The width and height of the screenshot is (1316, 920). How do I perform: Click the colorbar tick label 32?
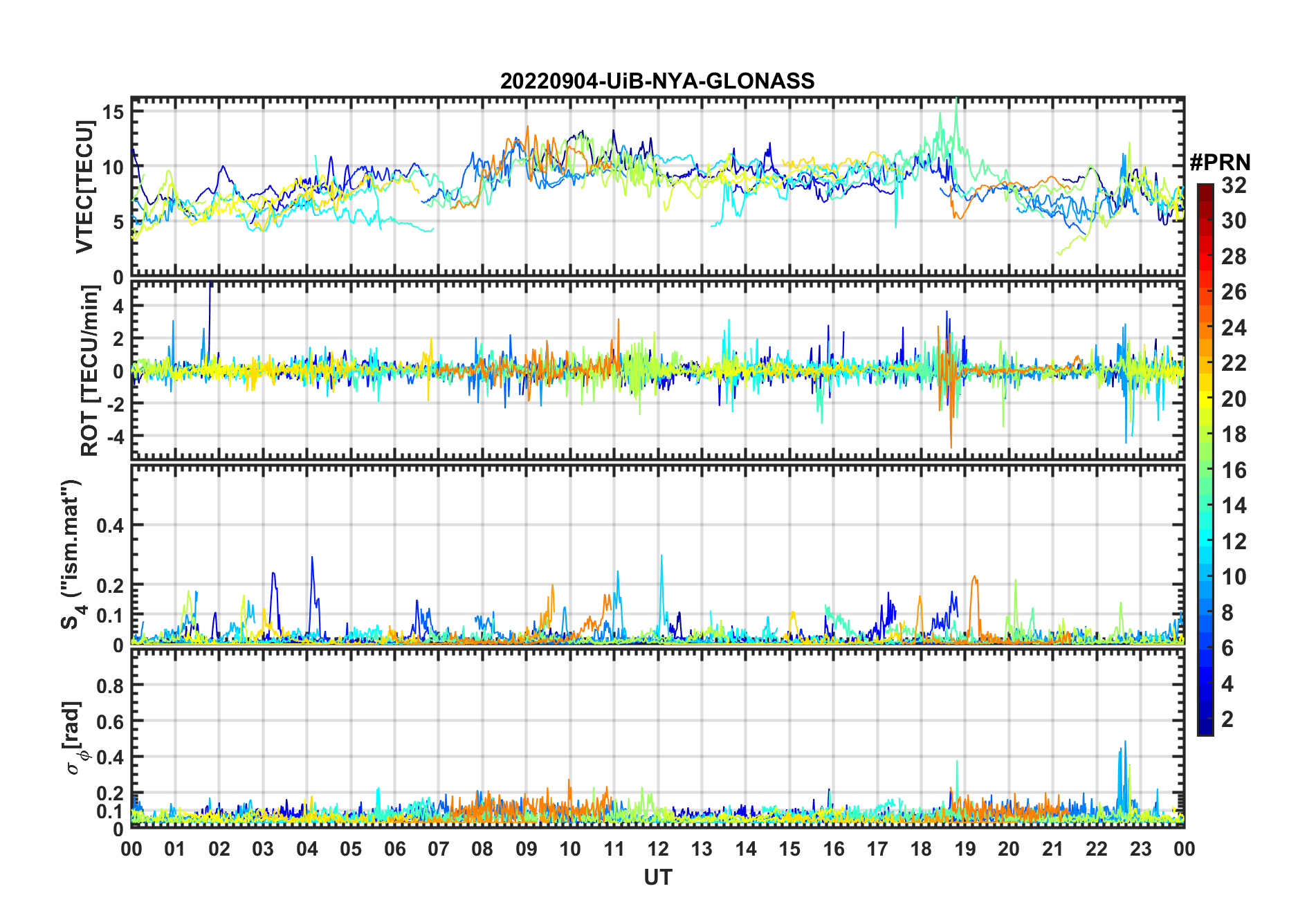1234,185
